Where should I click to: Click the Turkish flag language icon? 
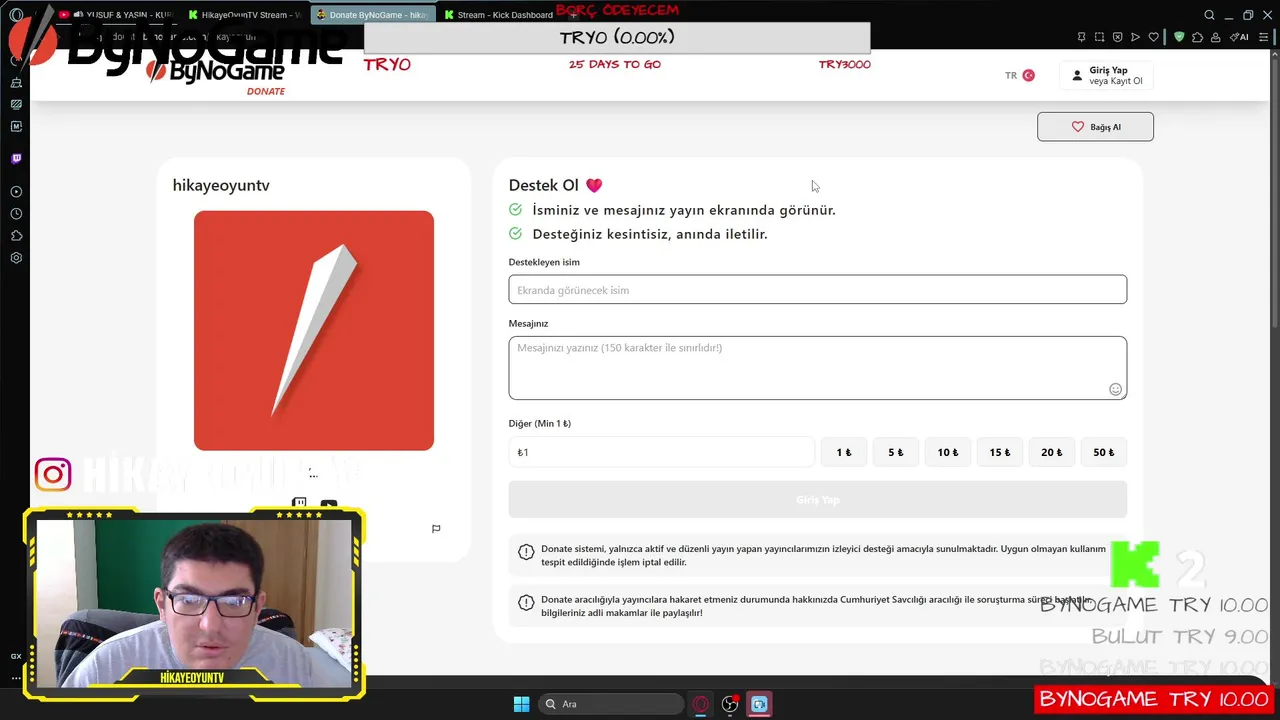click(1028, 75)
